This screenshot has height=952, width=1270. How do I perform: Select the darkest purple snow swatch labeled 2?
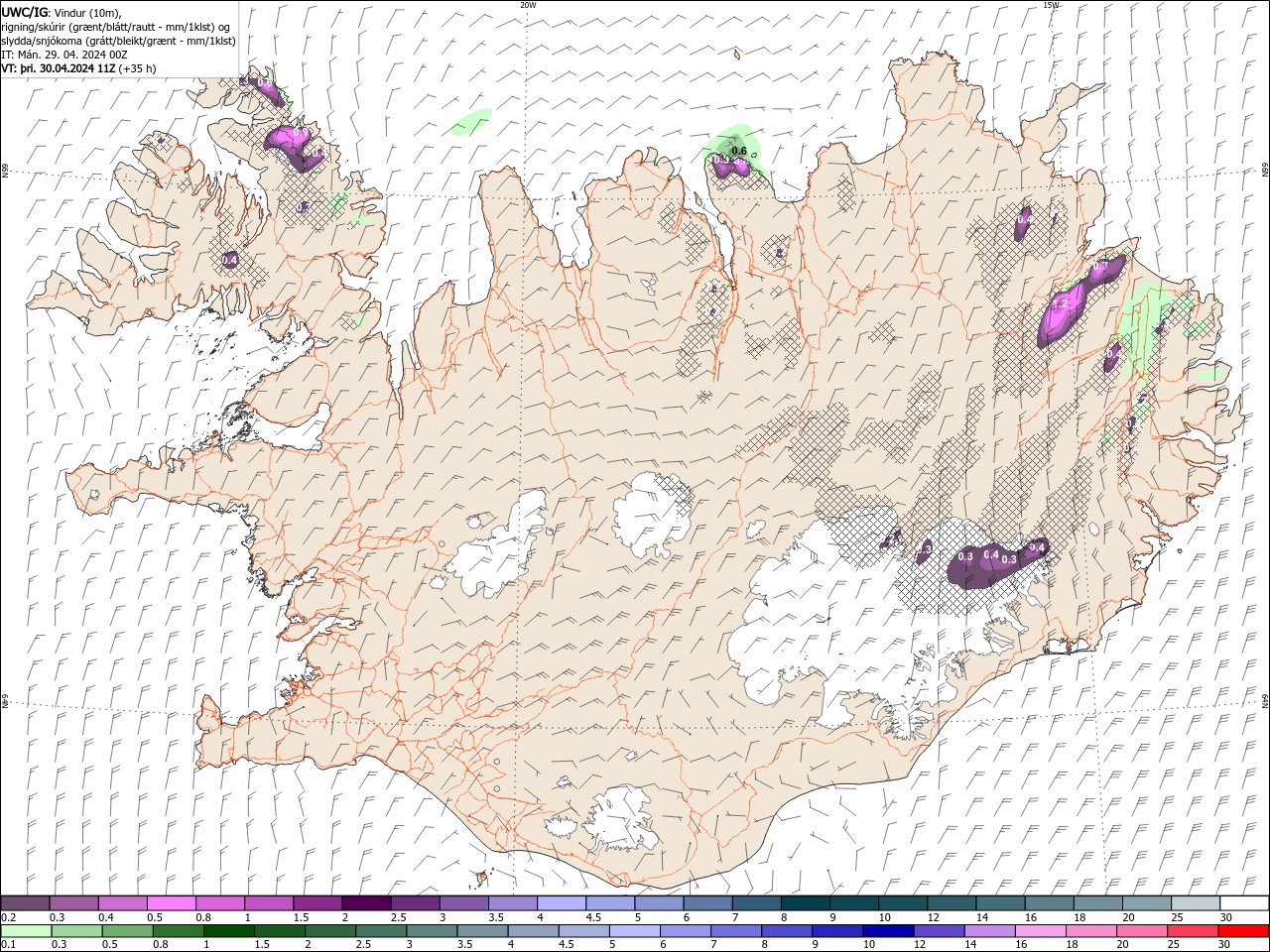[x=366, y=903]
